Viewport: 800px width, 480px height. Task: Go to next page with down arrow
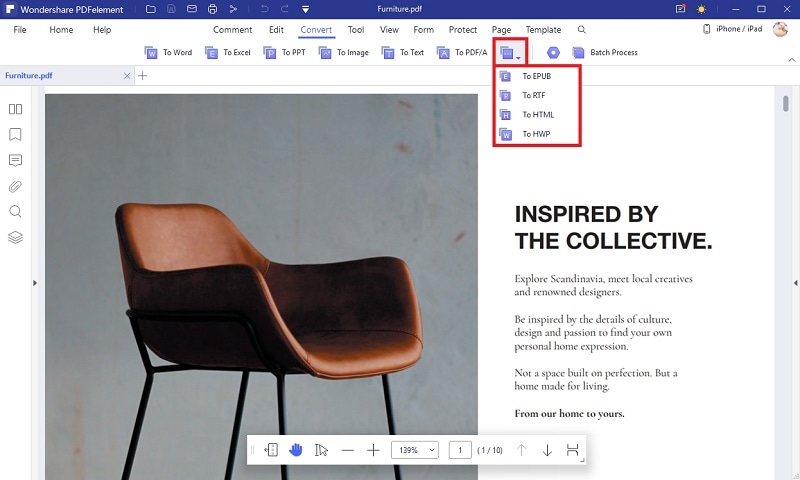pos(547,450)
